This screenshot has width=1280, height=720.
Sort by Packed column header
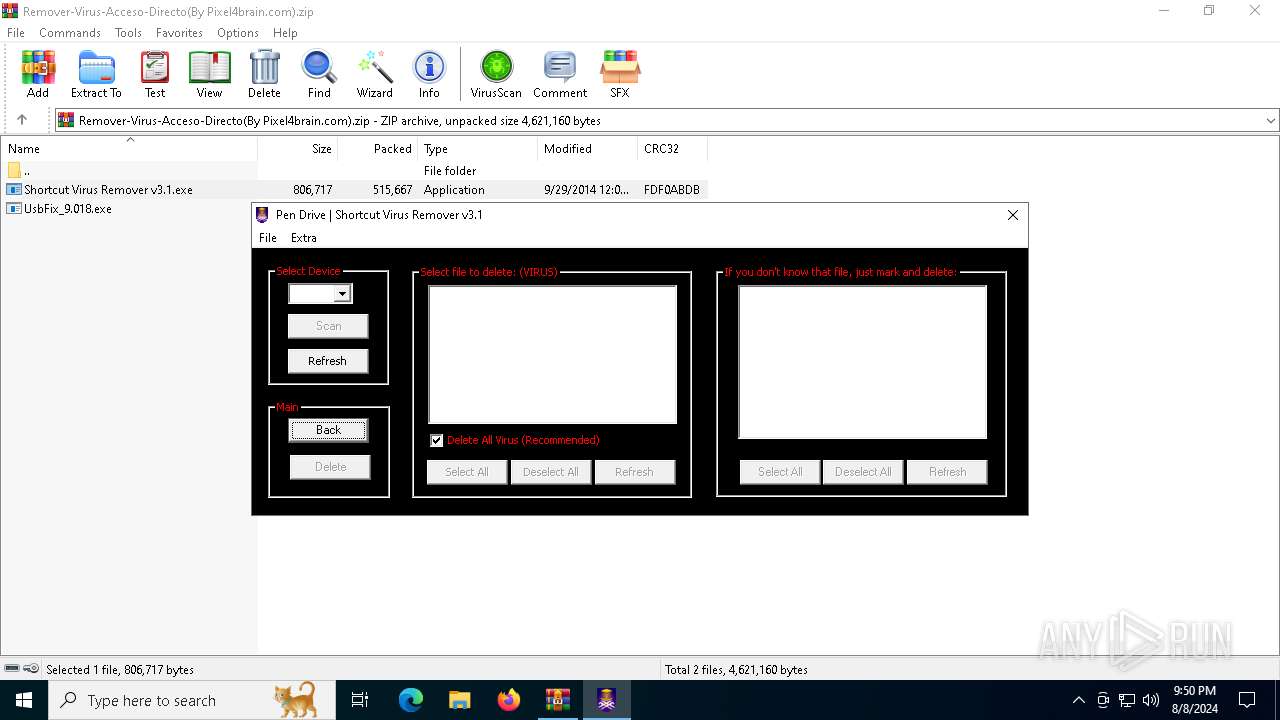(x=378, y=149)
